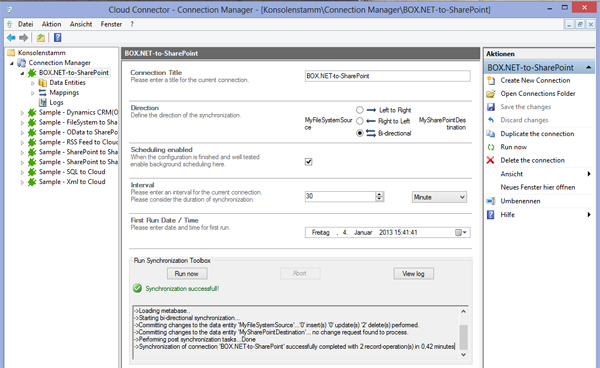
Task: Expand the Hilfe submenu arrow
Action: [589, 215]
